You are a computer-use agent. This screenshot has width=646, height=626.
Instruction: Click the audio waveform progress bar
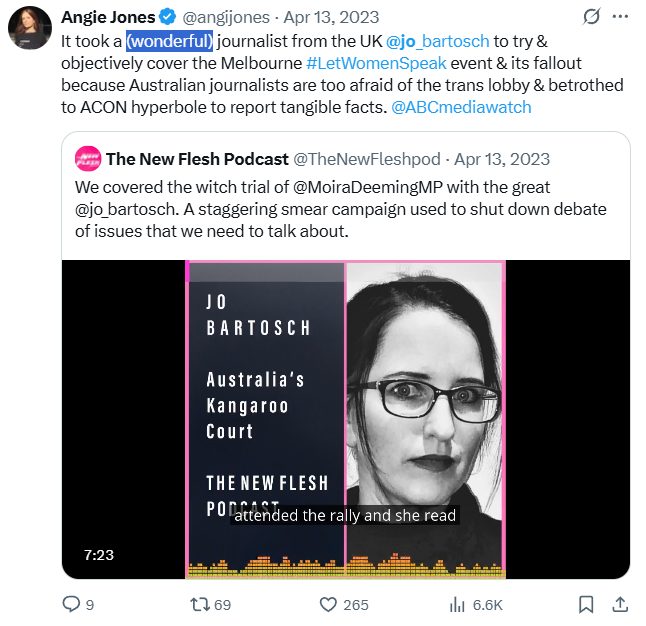coord(345,566)
